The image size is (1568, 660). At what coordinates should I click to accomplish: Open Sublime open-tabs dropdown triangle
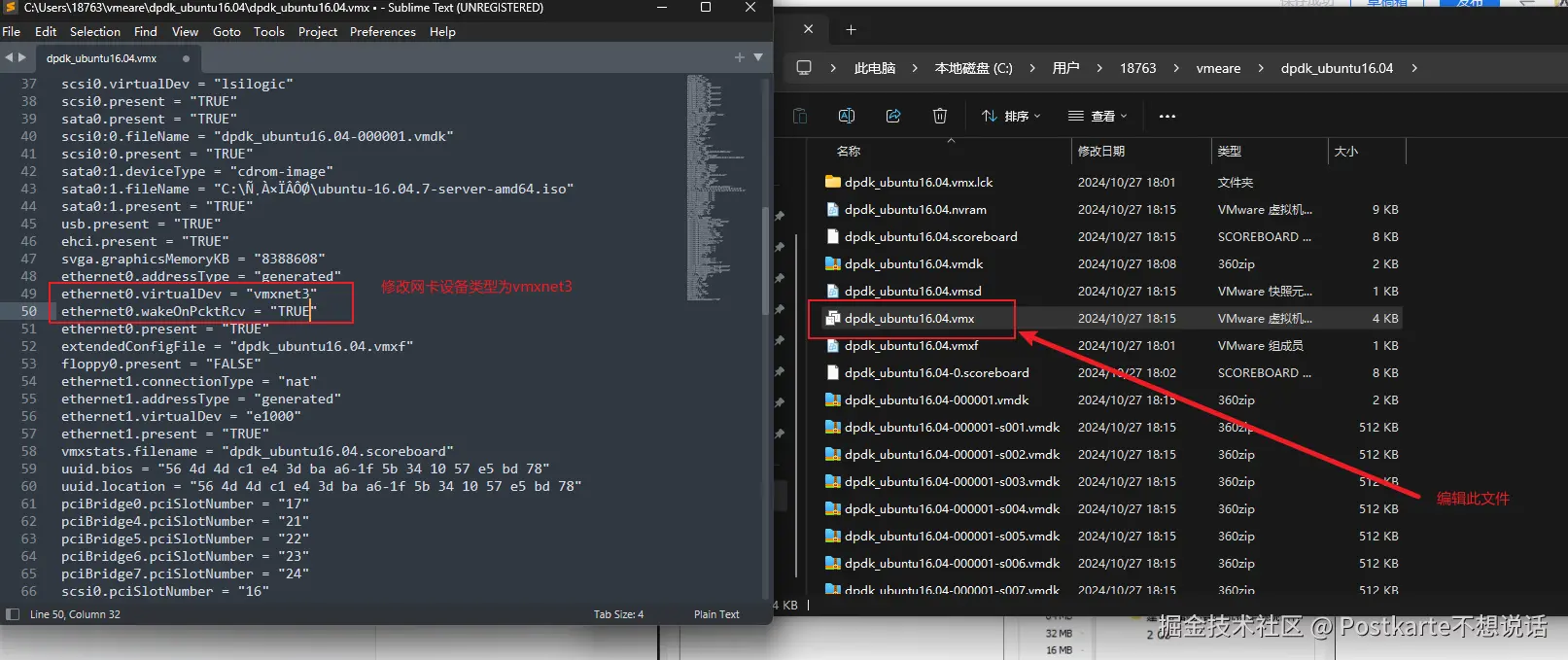(x=758, y=57)
